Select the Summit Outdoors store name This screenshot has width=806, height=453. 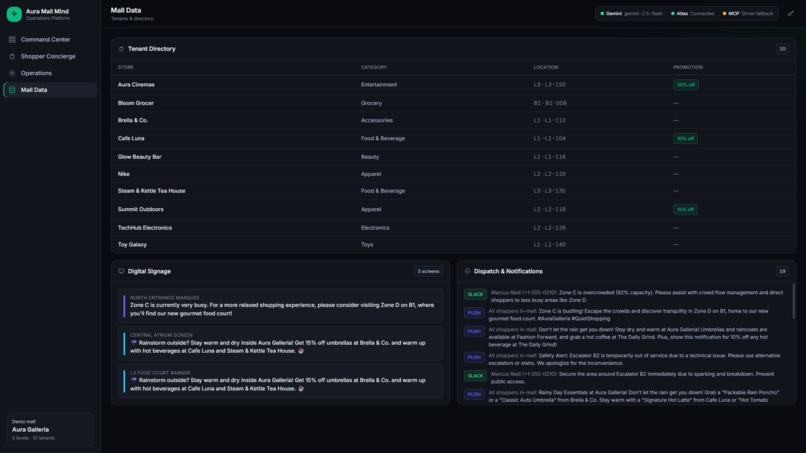pyautogui.click(x=140, y=209)
